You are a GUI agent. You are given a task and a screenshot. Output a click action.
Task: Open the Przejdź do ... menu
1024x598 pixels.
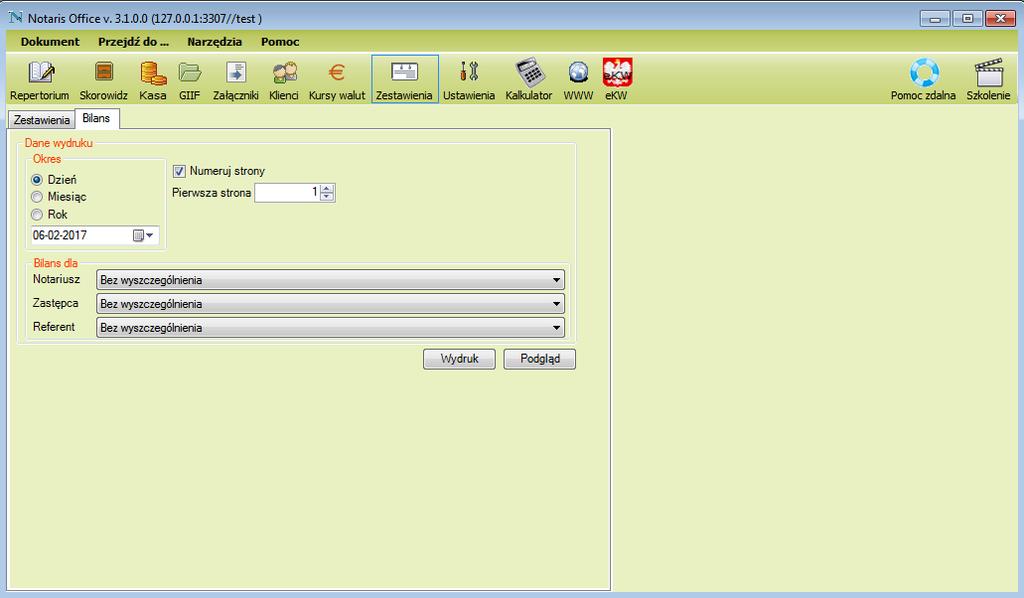[x=133, y=42]
